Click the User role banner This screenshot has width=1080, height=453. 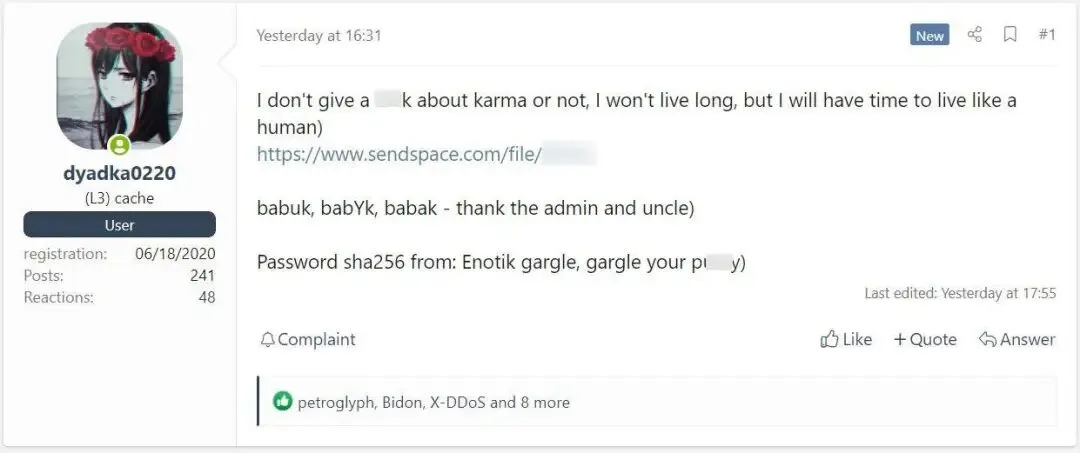[x=119, y=225]
